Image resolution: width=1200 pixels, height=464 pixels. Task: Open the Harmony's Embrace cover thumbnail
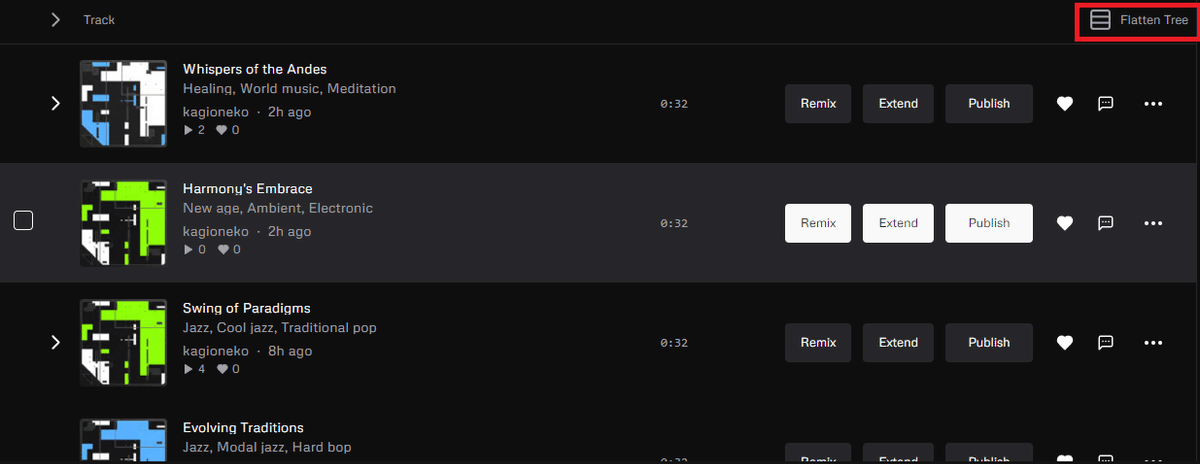[x=123, y=223]
